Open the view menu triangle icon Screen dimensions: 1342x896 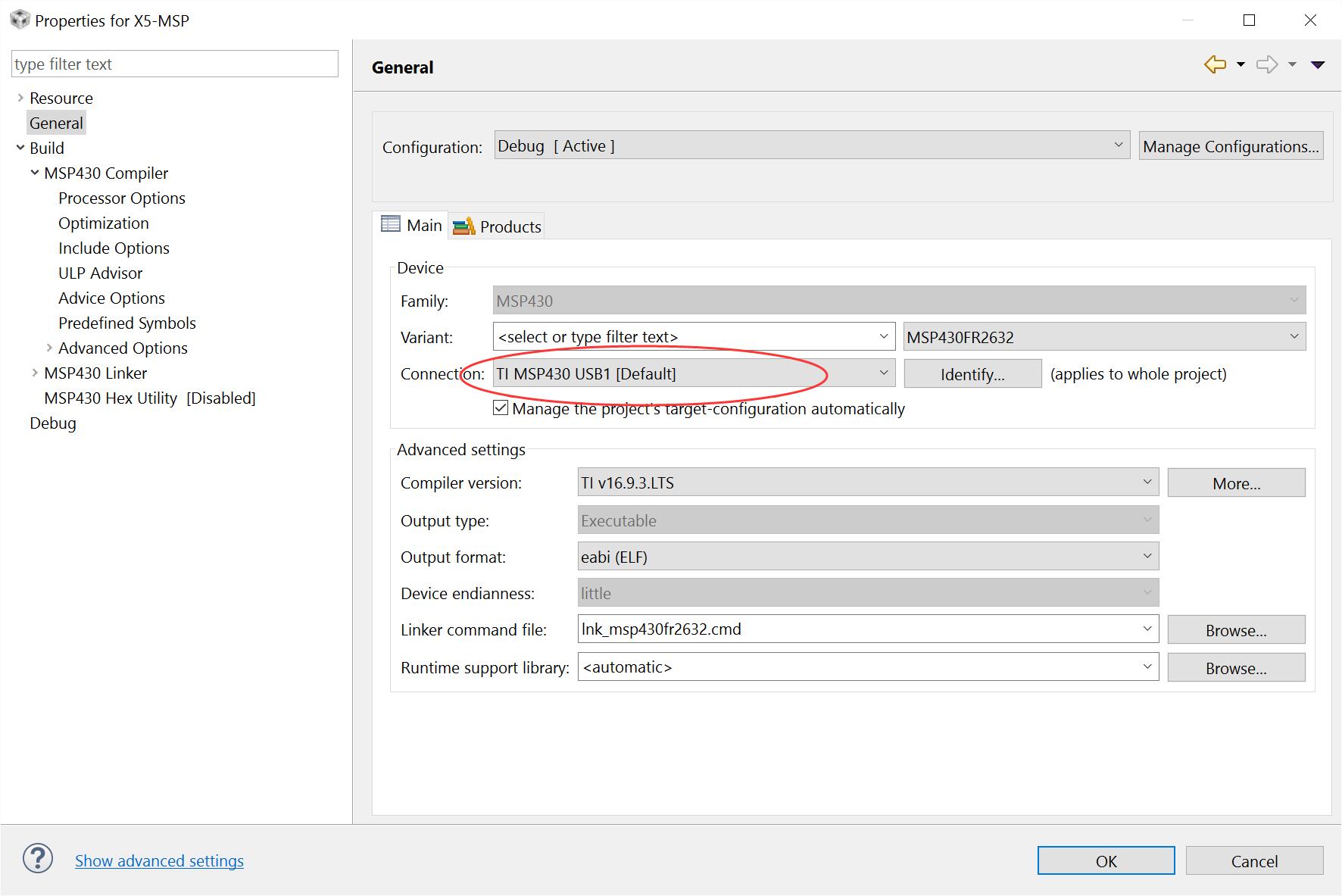tap(1318, 65)
